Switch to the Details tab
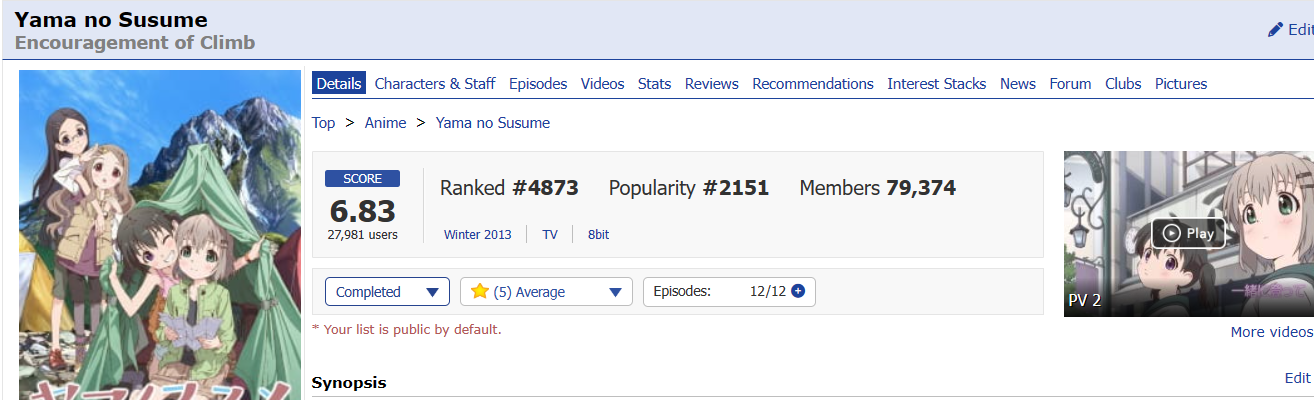This screenshot has width=1314, height=400. pos(338,84)
